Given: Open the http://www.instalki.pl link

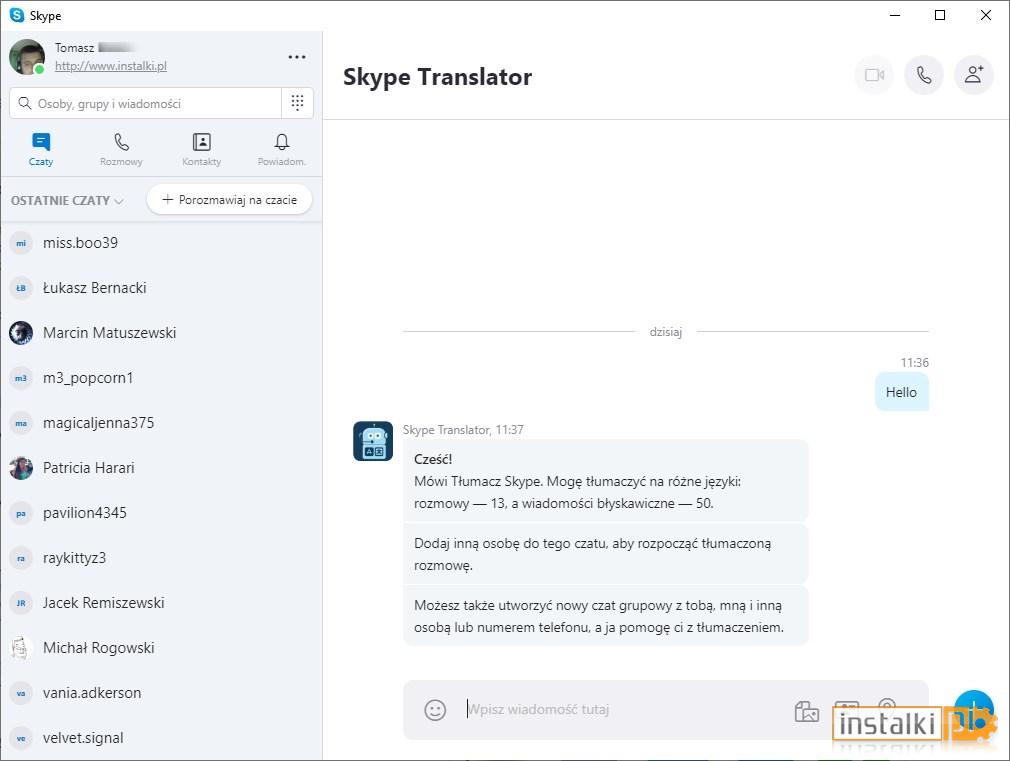Looking at the screenshot, I should tap(111, 66).
